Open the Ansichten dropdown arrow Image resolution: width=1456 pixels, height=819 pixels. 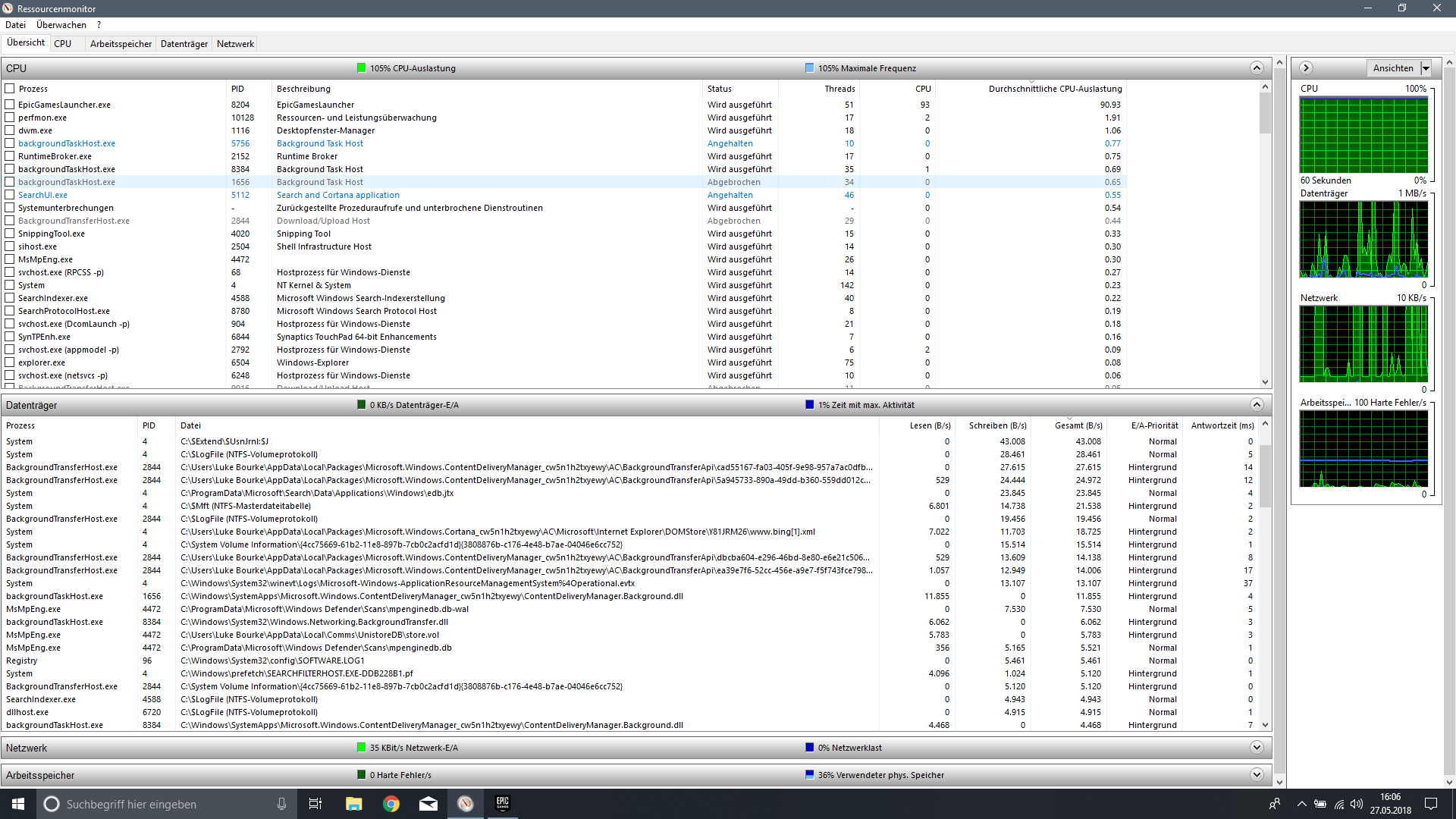[1426, 68]
